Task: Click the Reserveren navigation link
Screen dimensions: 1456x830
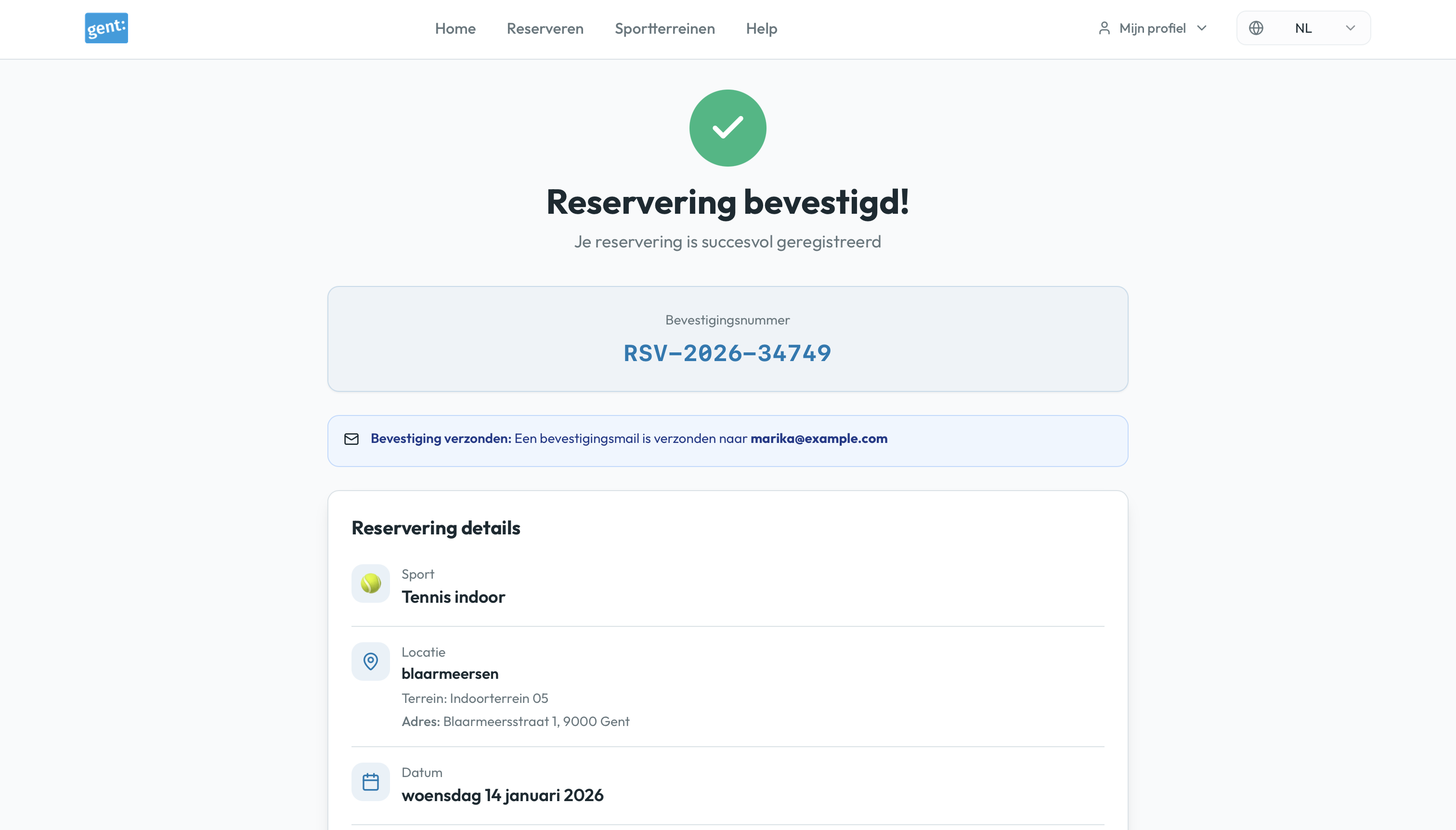Action: (x=544, y=28)
